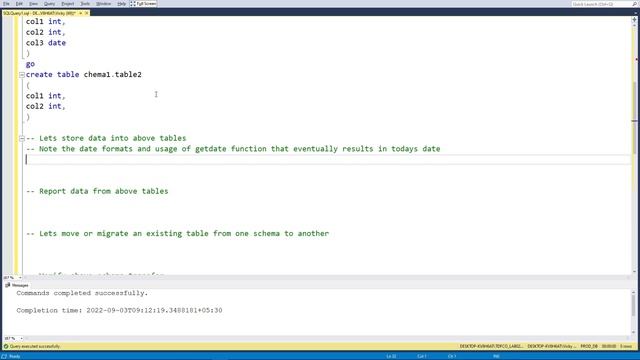Image resolution: width=640 pixels, height=360 pixels.
Task: Click the Full Screen toggle button
Action: tap(144, 4)
